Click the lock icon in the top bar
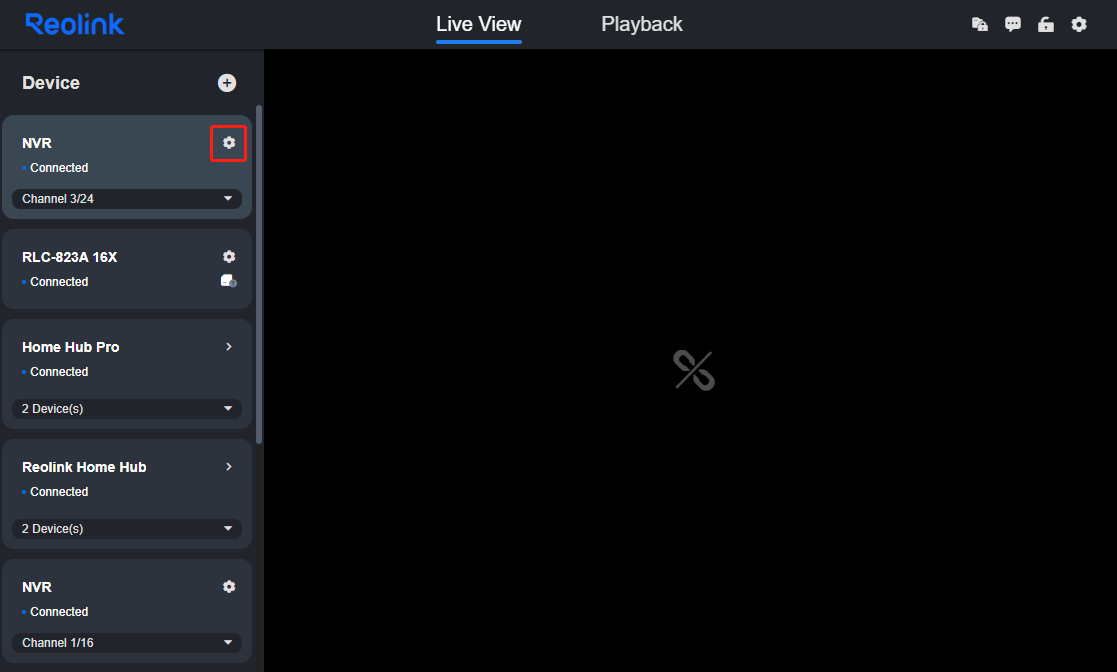The width and height of the screenshot is (1117, 672). [x=1046, y=24]
